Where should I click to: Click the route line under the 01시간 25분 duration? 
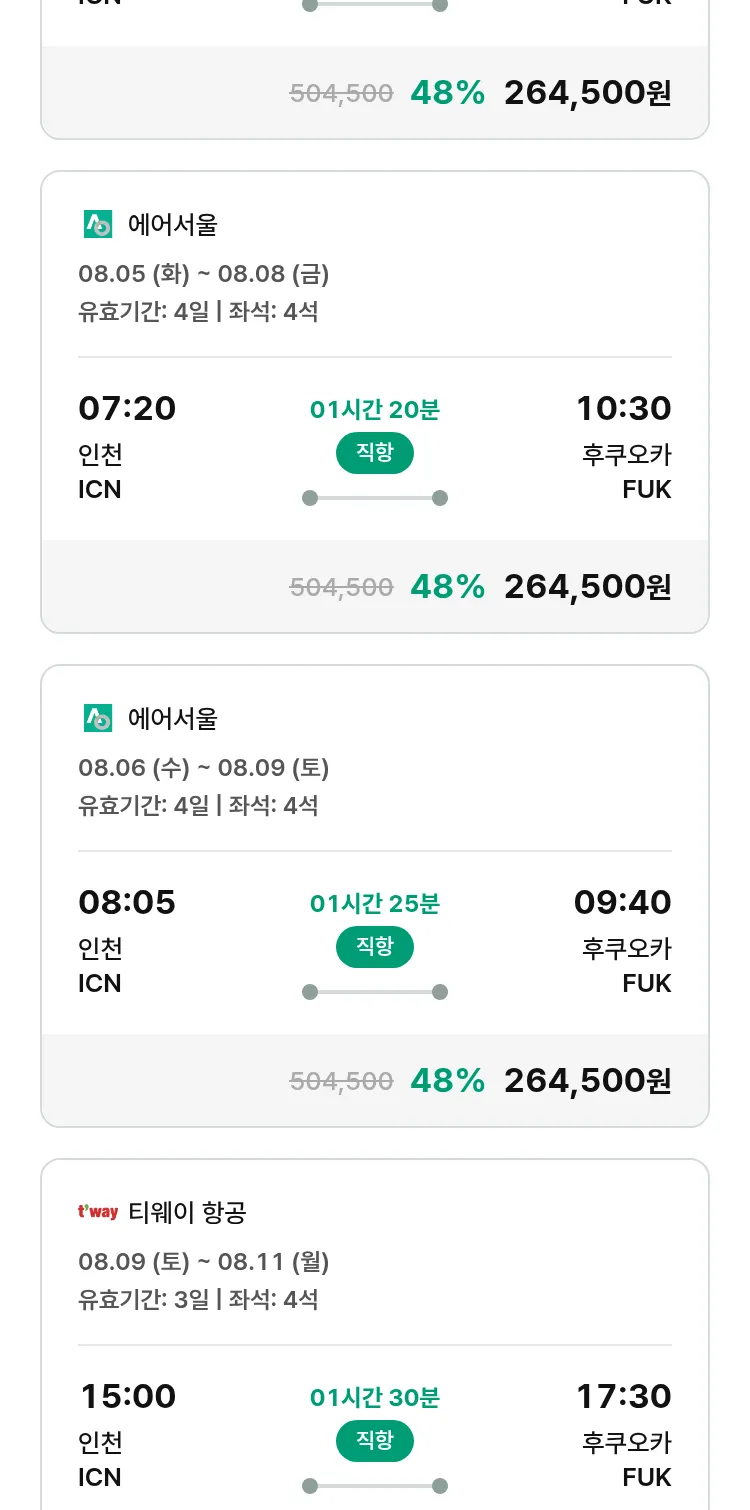375,992
